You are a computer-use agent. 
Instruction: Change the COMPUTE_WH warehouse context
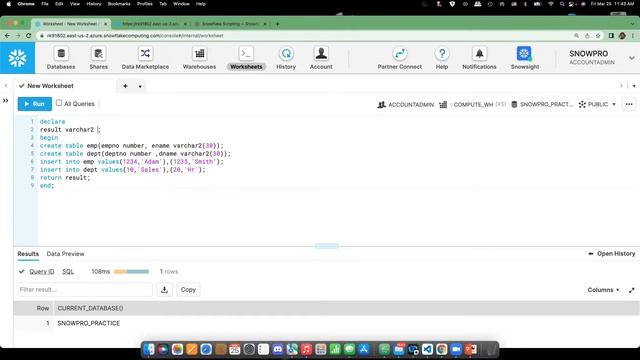[473, 104]
